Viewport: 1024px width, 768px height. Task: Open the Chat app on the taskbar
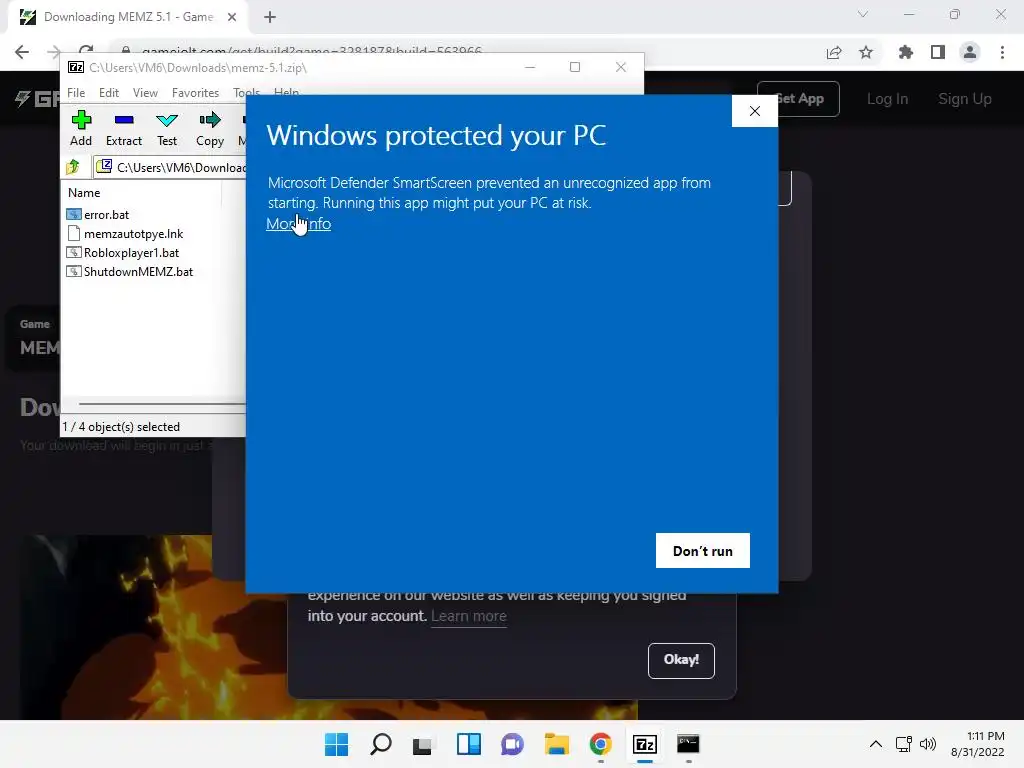(x=513, y=744)
